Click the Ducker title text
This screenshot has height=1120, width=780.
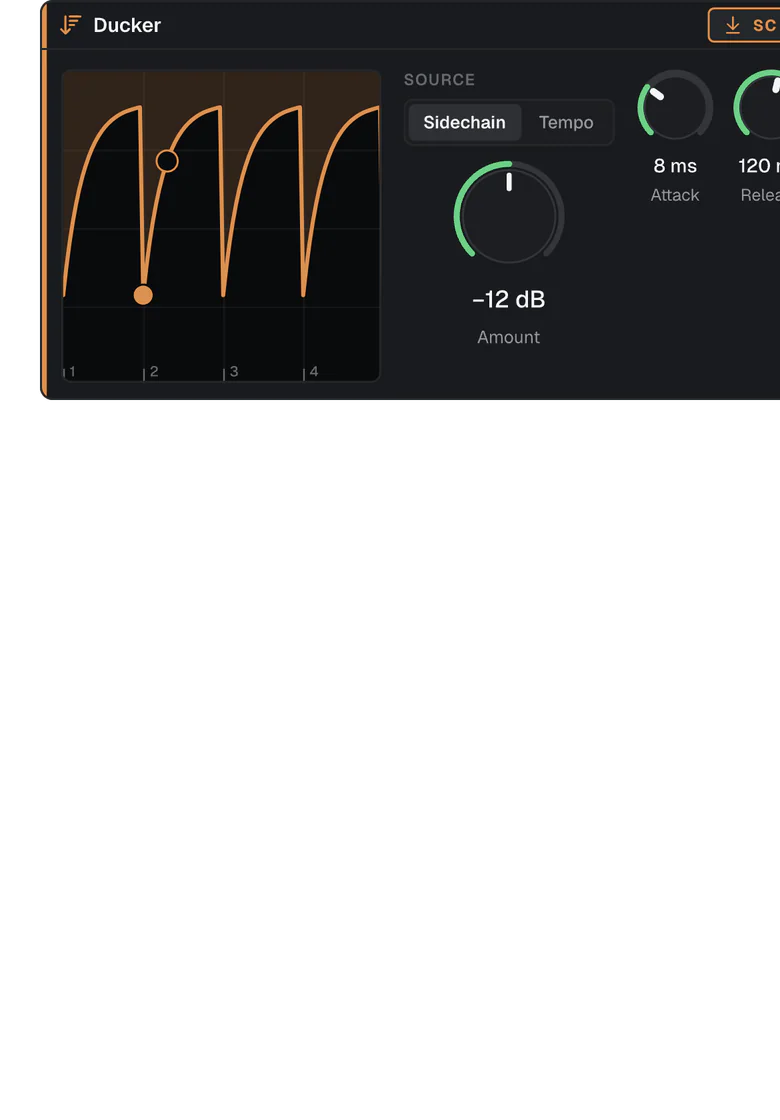pyautogui.click(x=127, y=25)
